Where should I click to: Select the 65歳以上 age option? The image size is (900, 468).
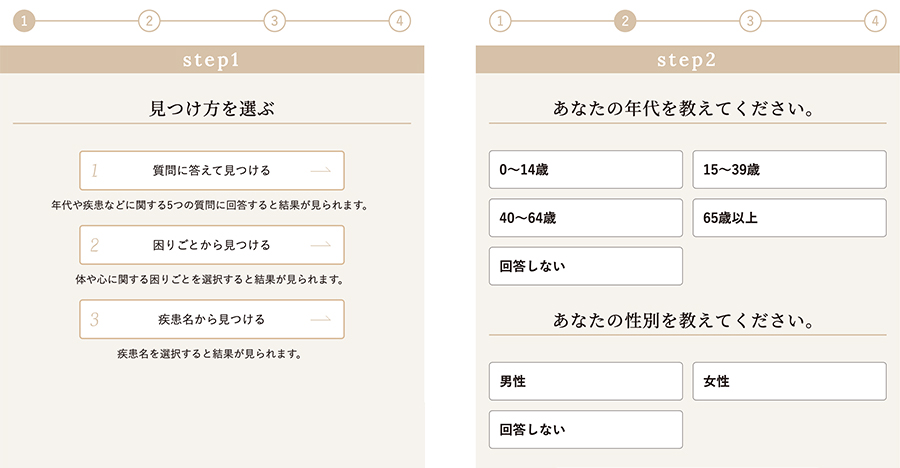pyautogui.click(x=789, y=218)
